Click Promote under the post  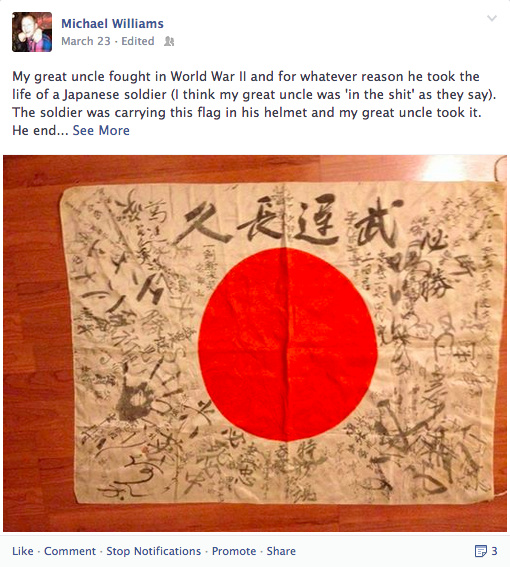pyautogui.click(x=234, y=551)
